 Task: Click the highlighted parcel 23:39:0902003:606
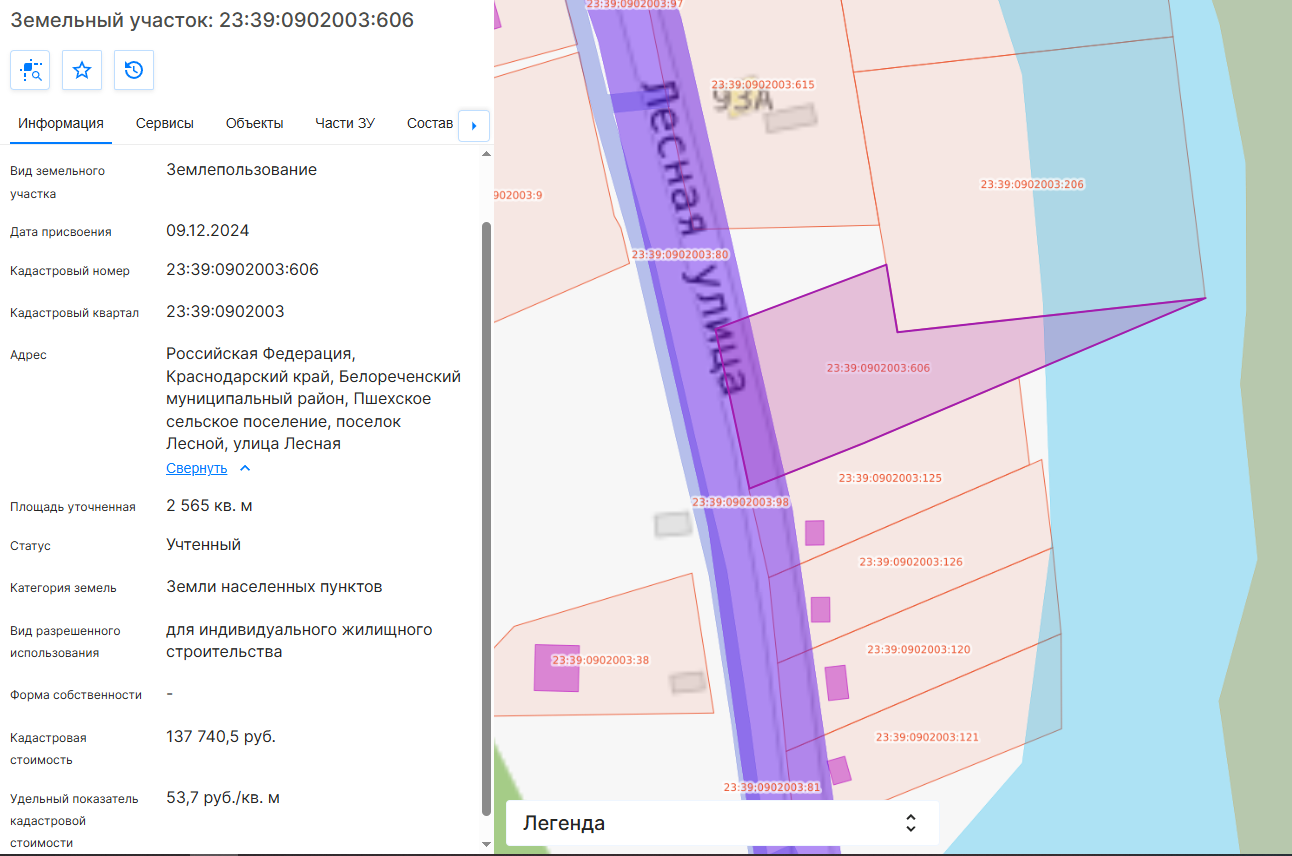point(878,368)
